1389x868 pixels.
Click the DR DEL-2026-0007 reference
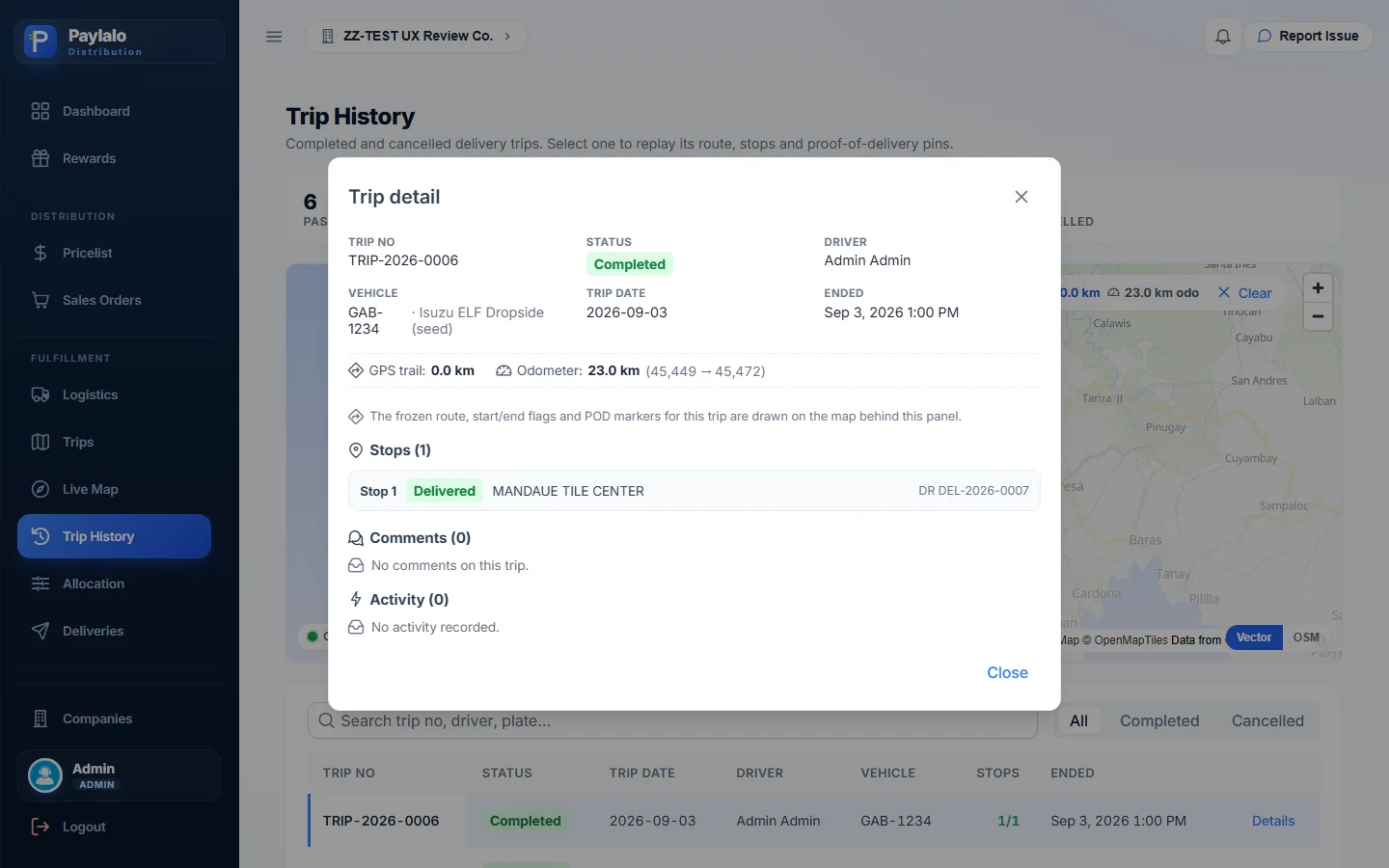point(973,491)
